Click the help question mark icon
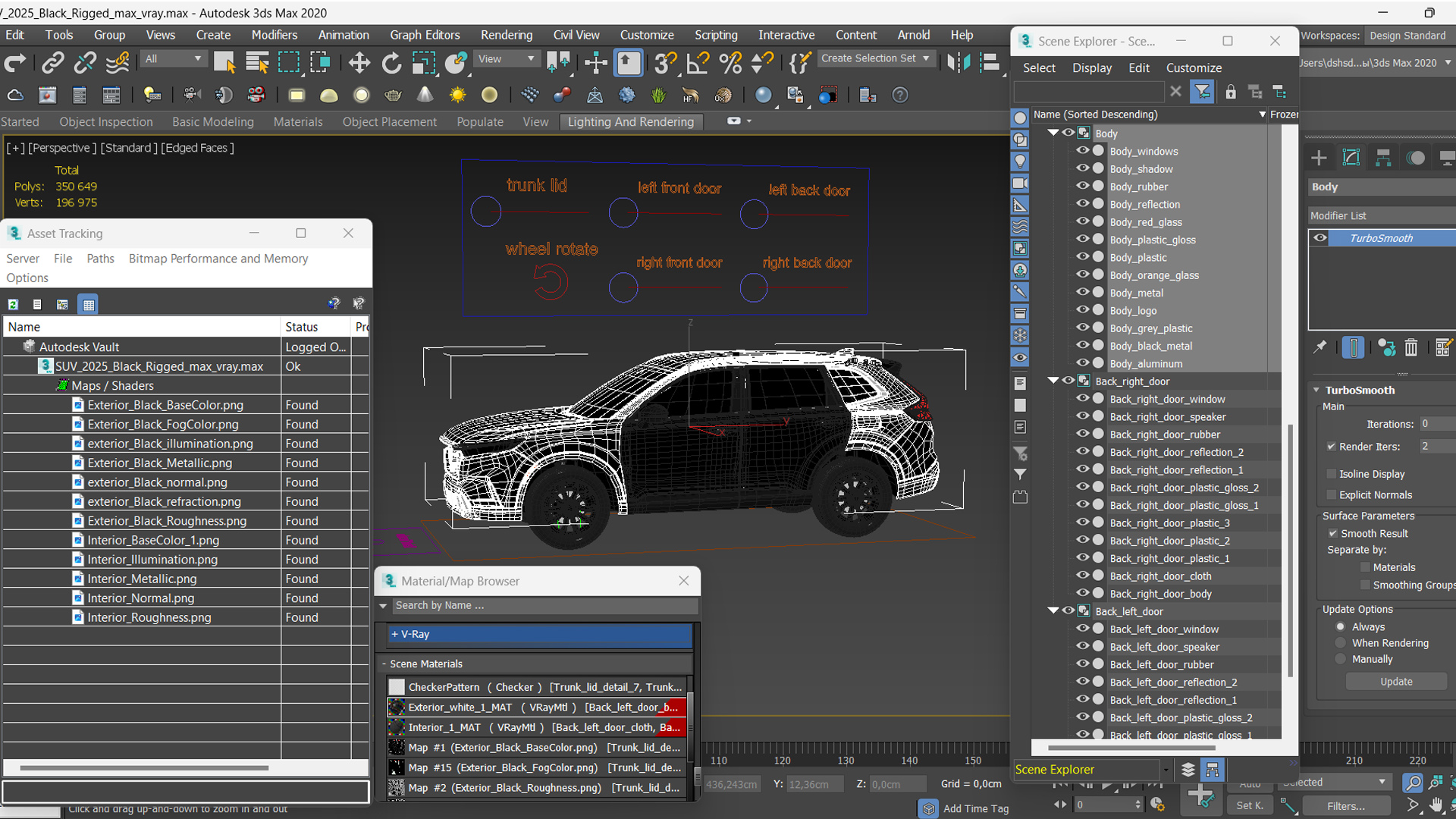1456x819 pixels. (900, 95)
